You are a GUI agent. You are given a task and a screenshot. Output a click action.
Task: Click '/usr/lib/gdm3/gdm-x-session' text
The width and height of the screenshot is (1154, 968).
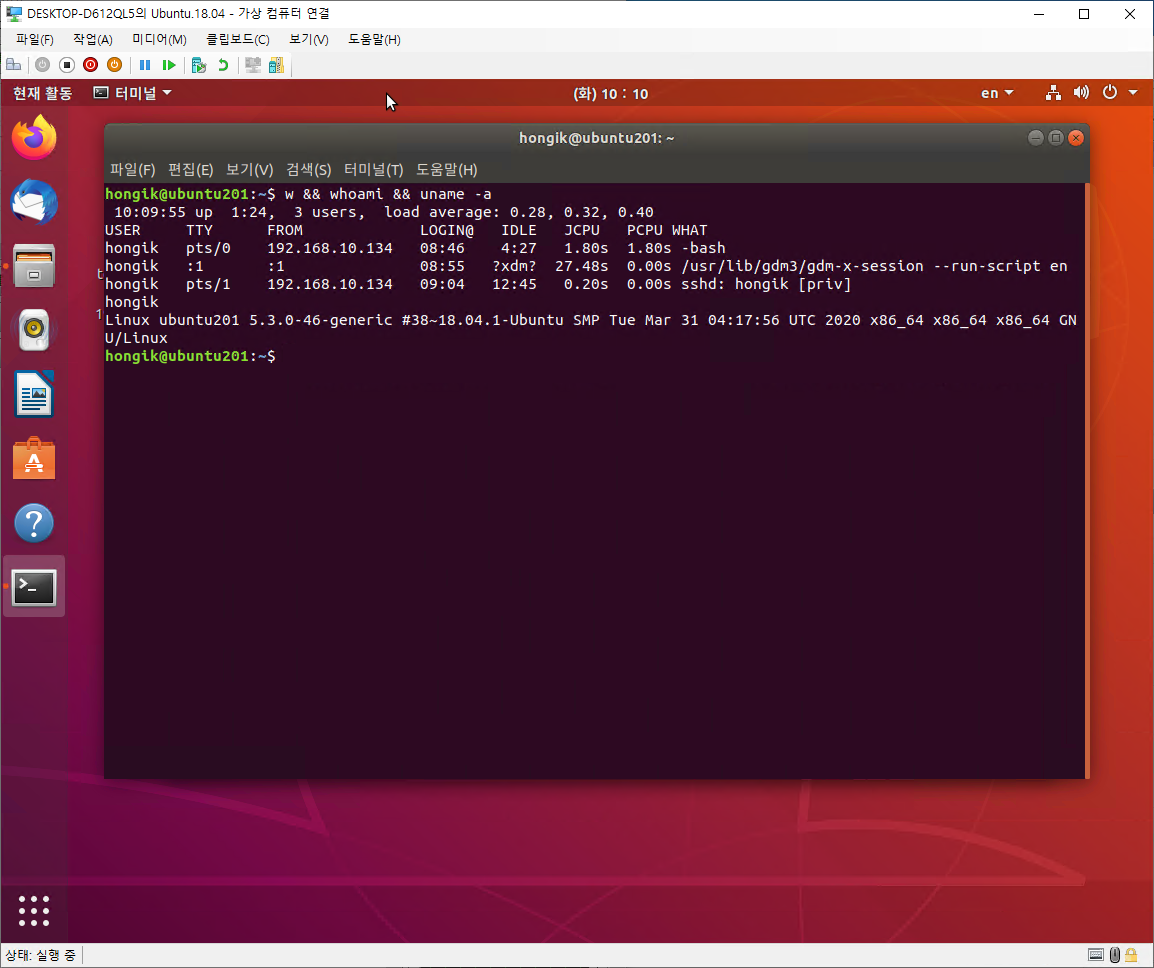[x=802, y=266]
